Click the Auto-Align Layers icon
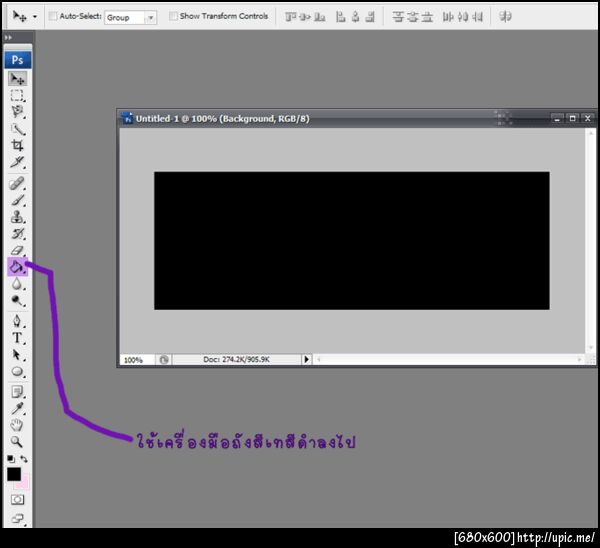The width and height of the screenshot is (600, 548). point(505,16)
